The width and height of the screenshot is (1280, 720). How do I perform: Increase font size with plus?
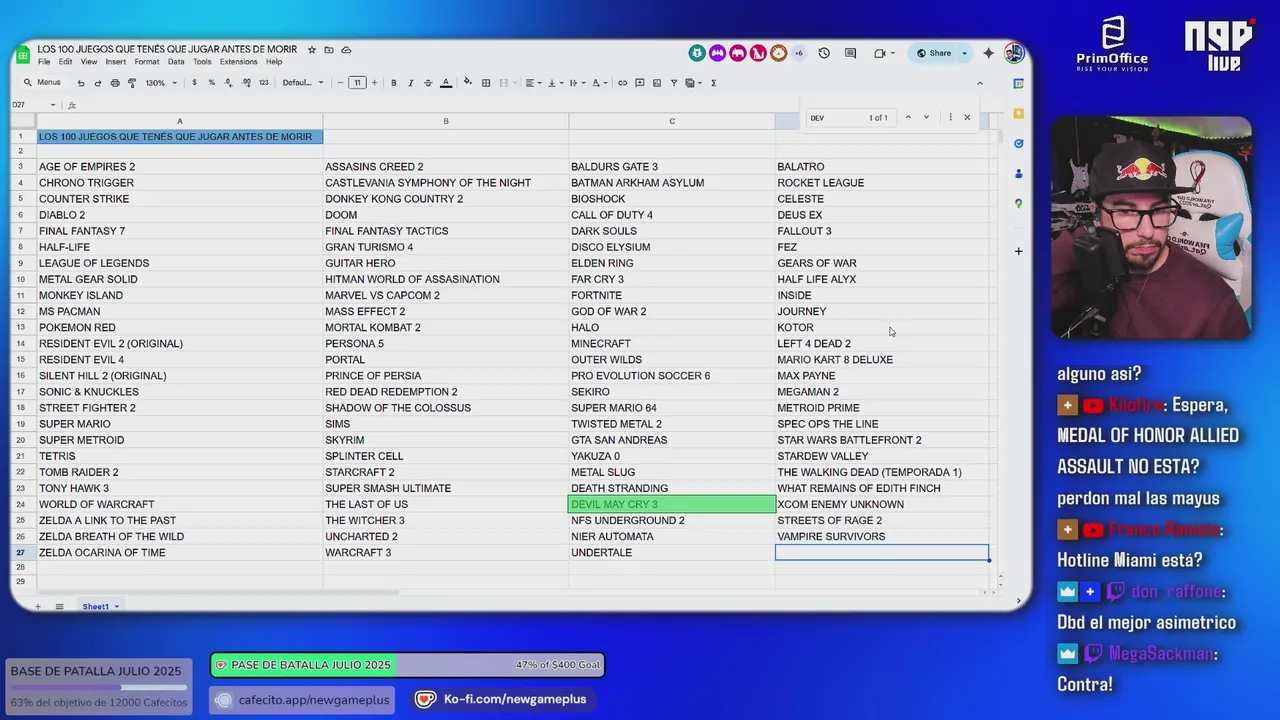(374, 83)
